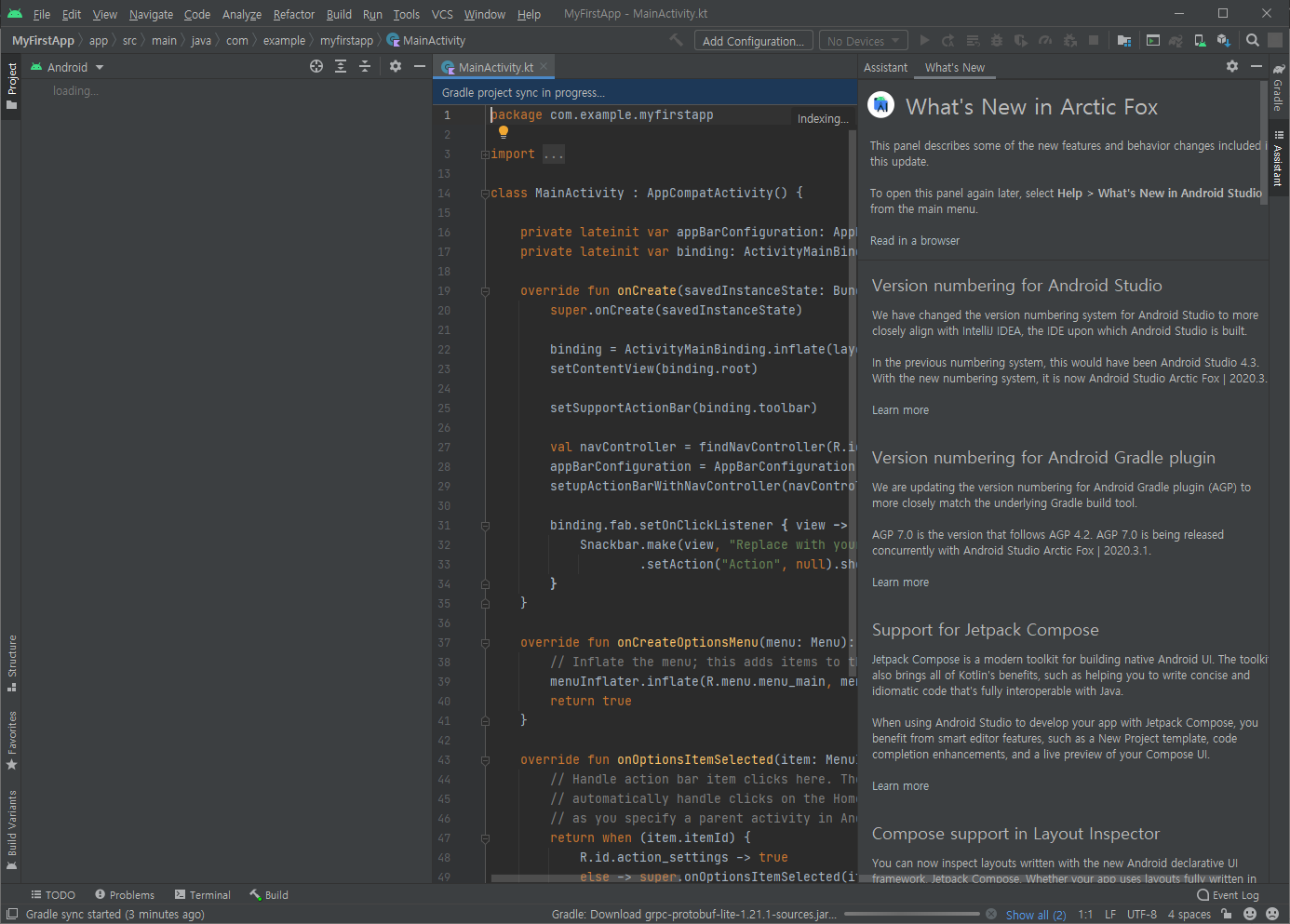Toggle tool window bars icon in status corner
This screenshot has height=924, width=1290.
pyautogui.click(x=12, y=914)
